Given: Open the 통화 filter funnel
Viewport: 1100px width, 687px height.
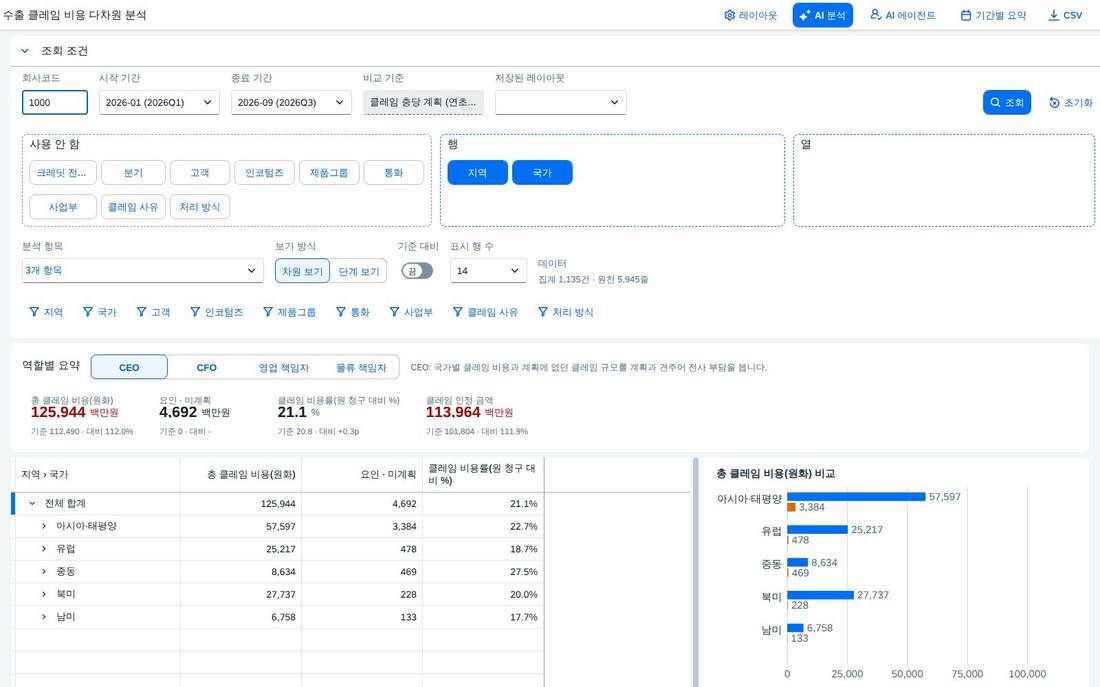Looking at the screenshot, I should tap(341, 312).
